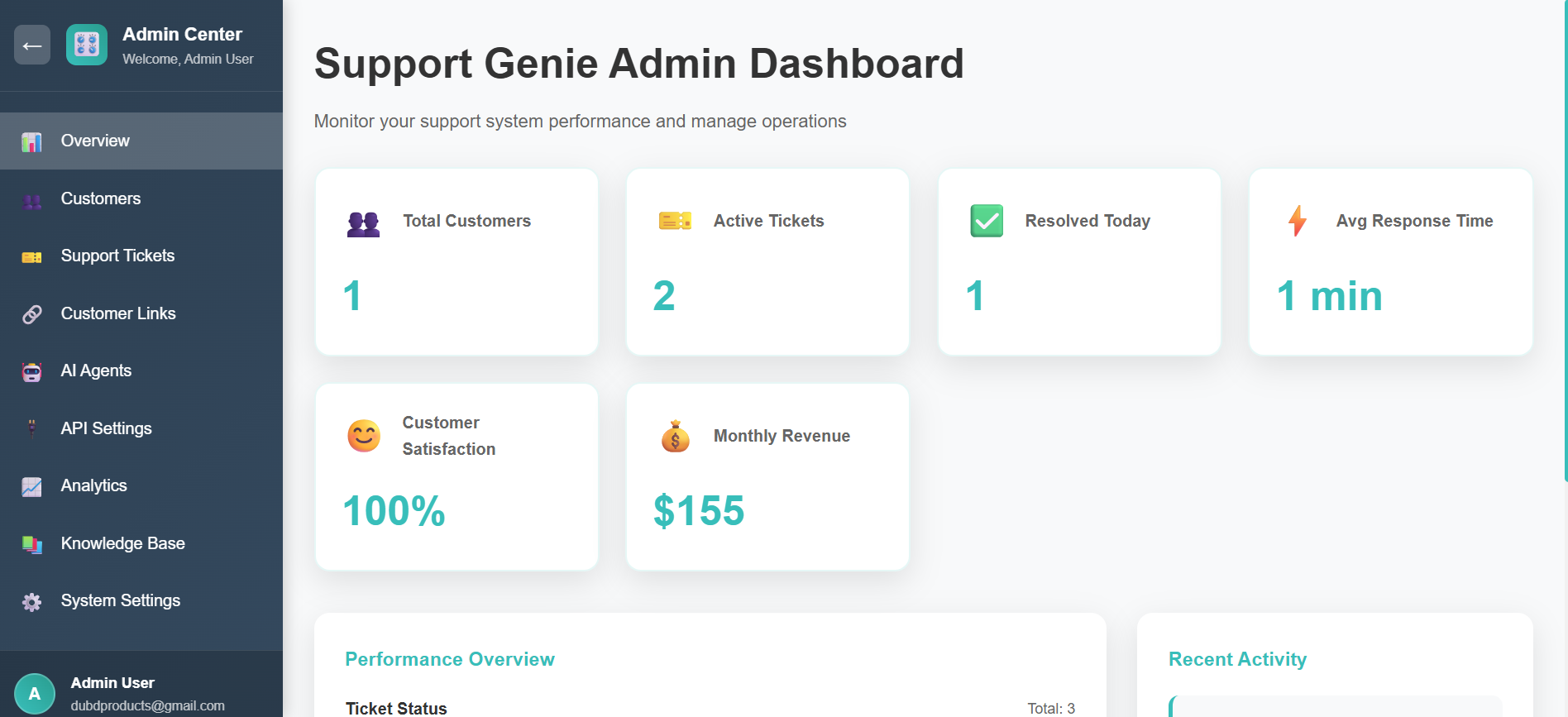This screenshot has width=1568, height=717.
Task: Go to Support Tickets in sidebar
Action: [141, 256]
